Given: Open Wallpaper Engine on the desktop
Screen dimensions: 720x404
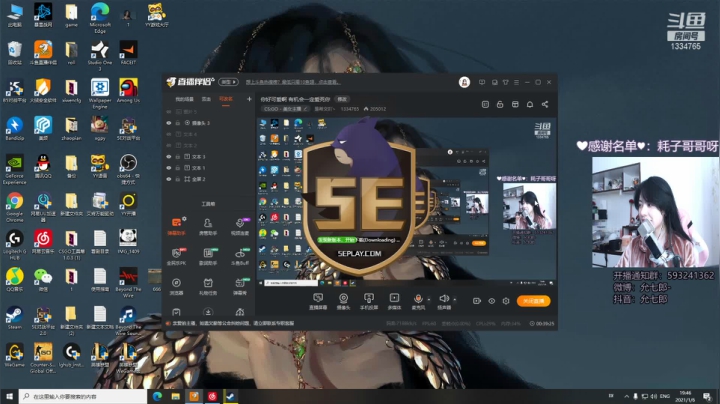Looking at the screenshot, I should point(100,93).
